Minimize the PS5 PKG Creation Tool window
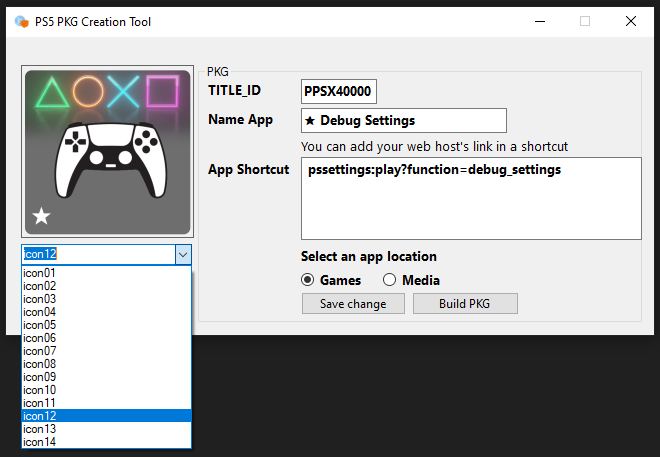This screenshot has height=457, width=660. click(x=540, y=21)
